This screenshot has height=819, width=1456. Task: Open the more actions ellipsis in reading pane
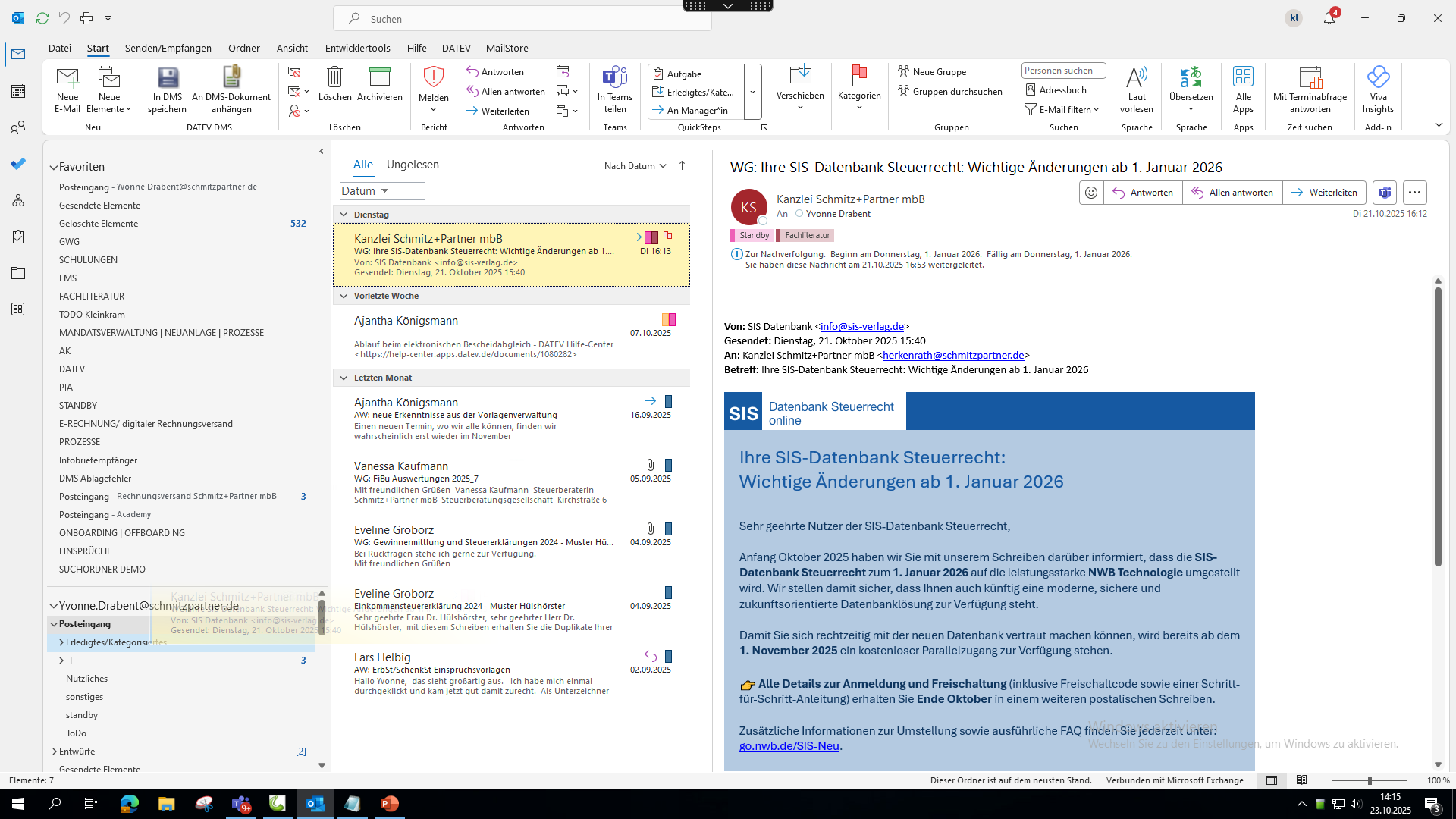pyautogui.click(x=1414, y=193)
